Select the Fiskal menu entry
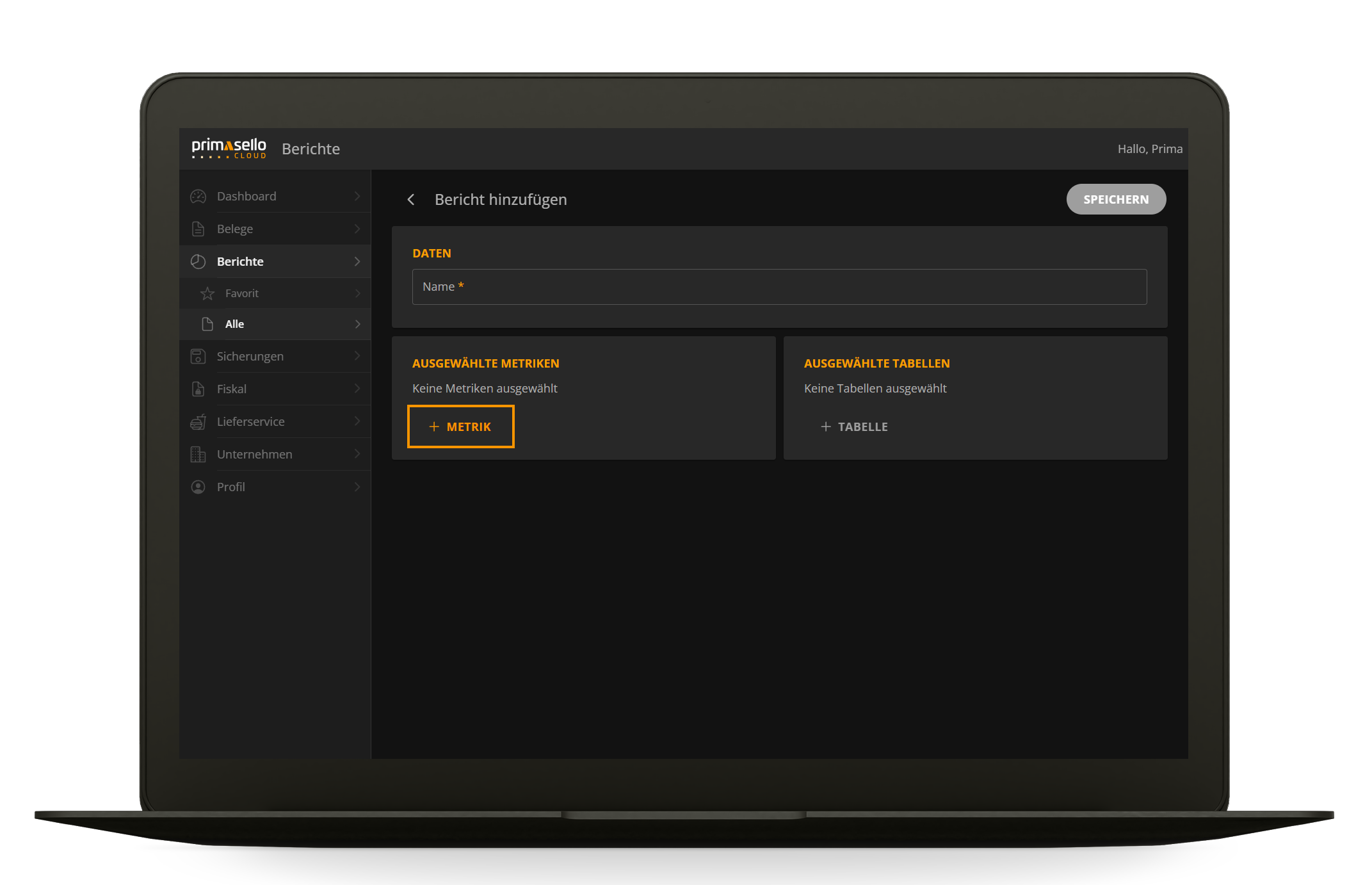 point(232,389)
